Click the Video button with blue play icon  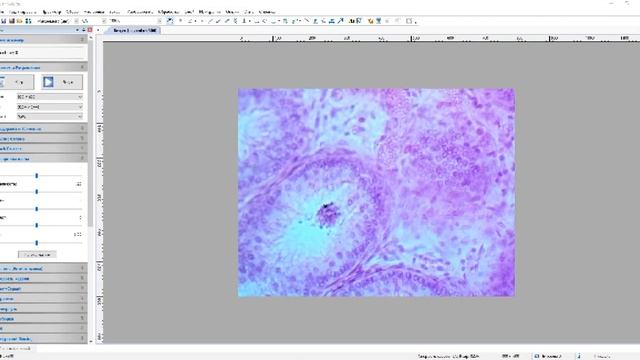[62, 82]
